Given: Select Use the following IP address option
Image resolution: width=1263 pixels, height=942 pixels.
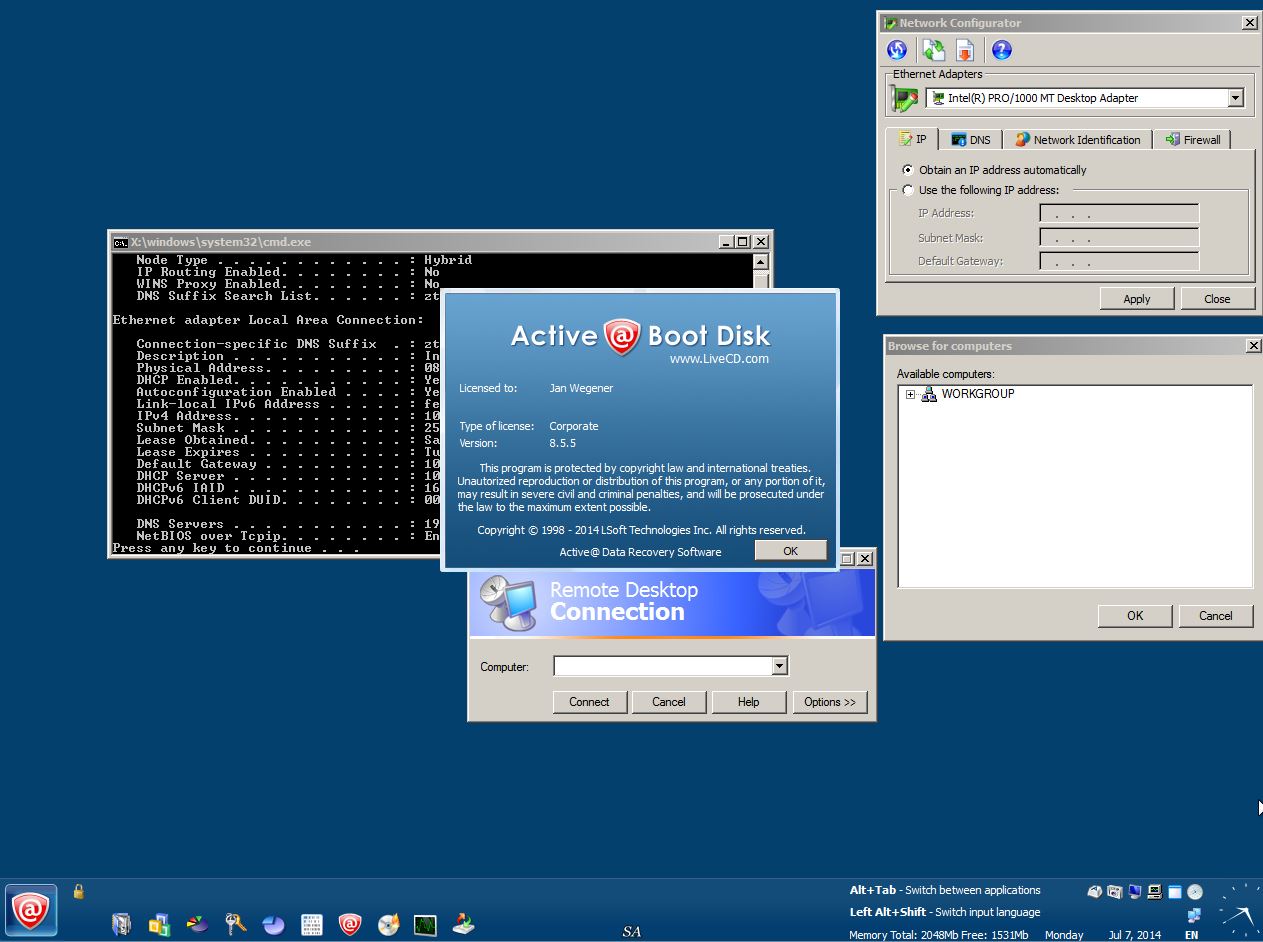Looking at the screenshot, I should coord(908,190).
